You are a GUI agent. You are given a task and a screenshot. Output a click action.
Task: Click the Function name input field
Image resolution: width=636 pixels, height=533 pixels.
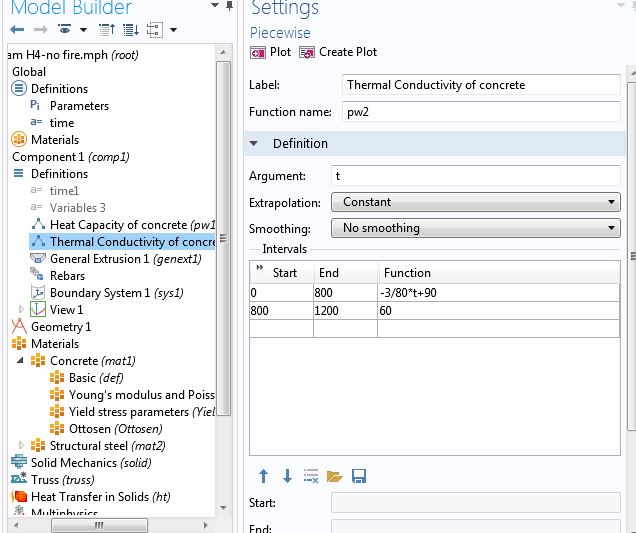(481, 112)
